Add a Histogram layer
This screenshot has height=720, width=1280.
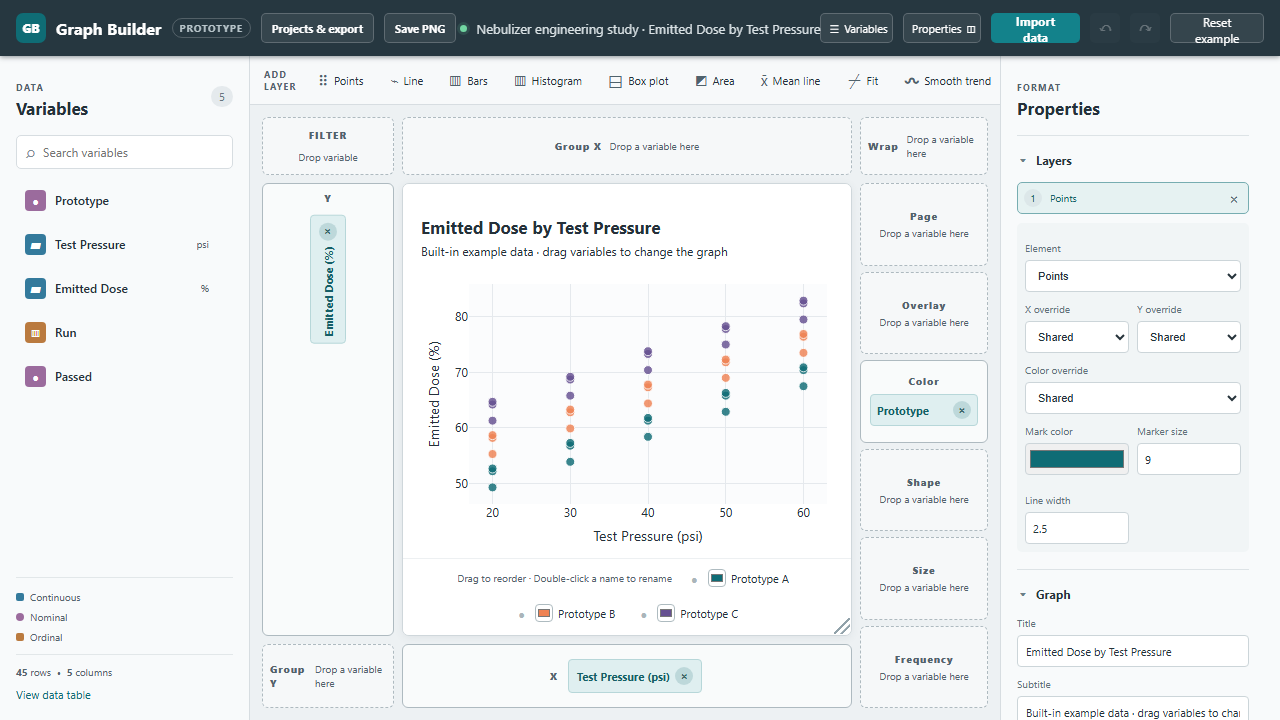[x=548, y=81]
